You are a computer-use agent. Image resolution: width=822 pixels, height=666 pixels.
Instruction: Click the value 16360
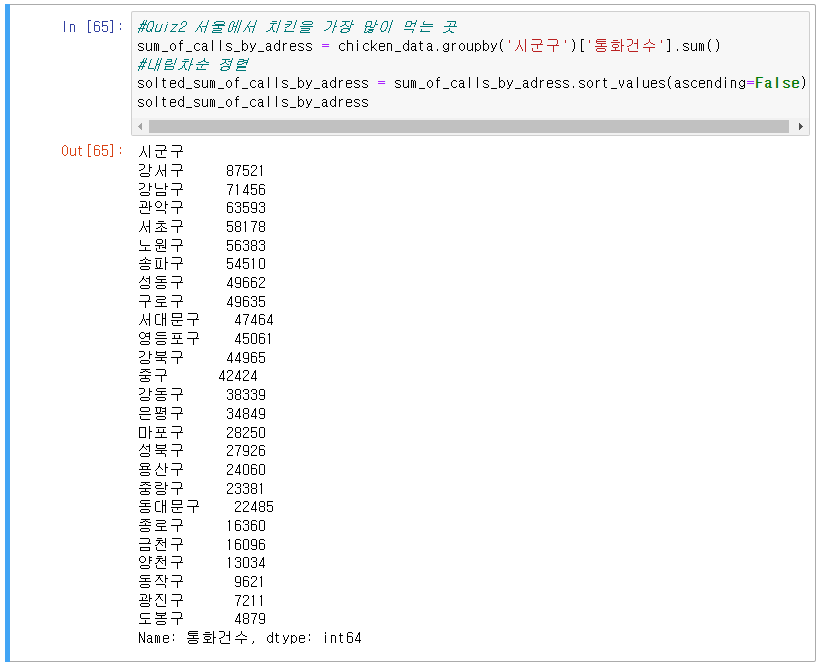coord(246,526)
